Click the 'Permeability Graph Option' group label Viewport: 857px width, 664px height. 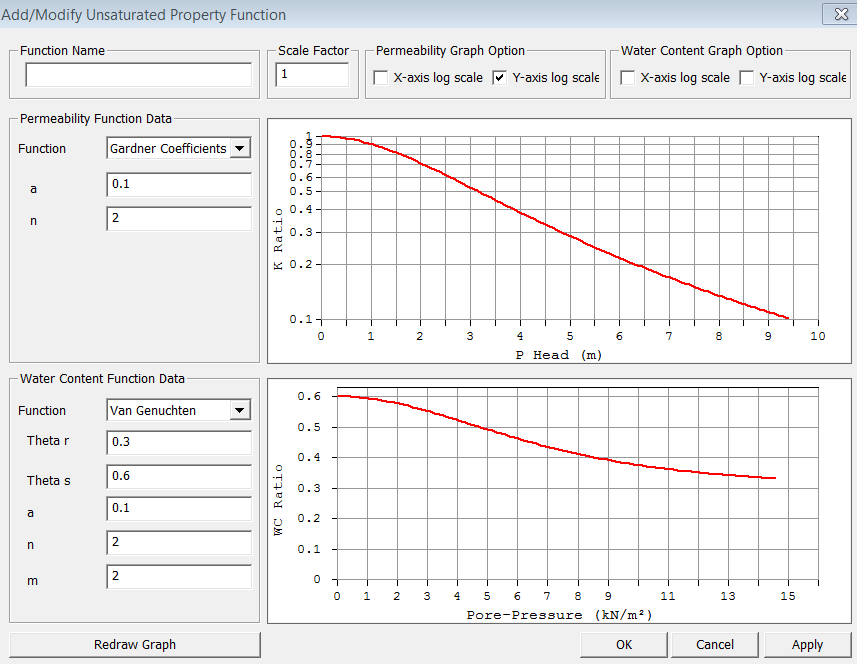[x=450, y=51]
